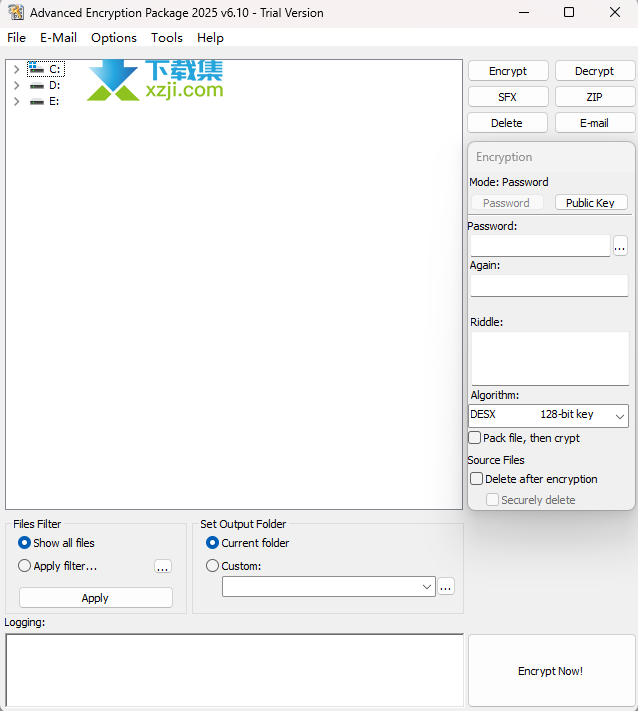Select the D: drive label
Screen dimensions: 638x711
55,85
